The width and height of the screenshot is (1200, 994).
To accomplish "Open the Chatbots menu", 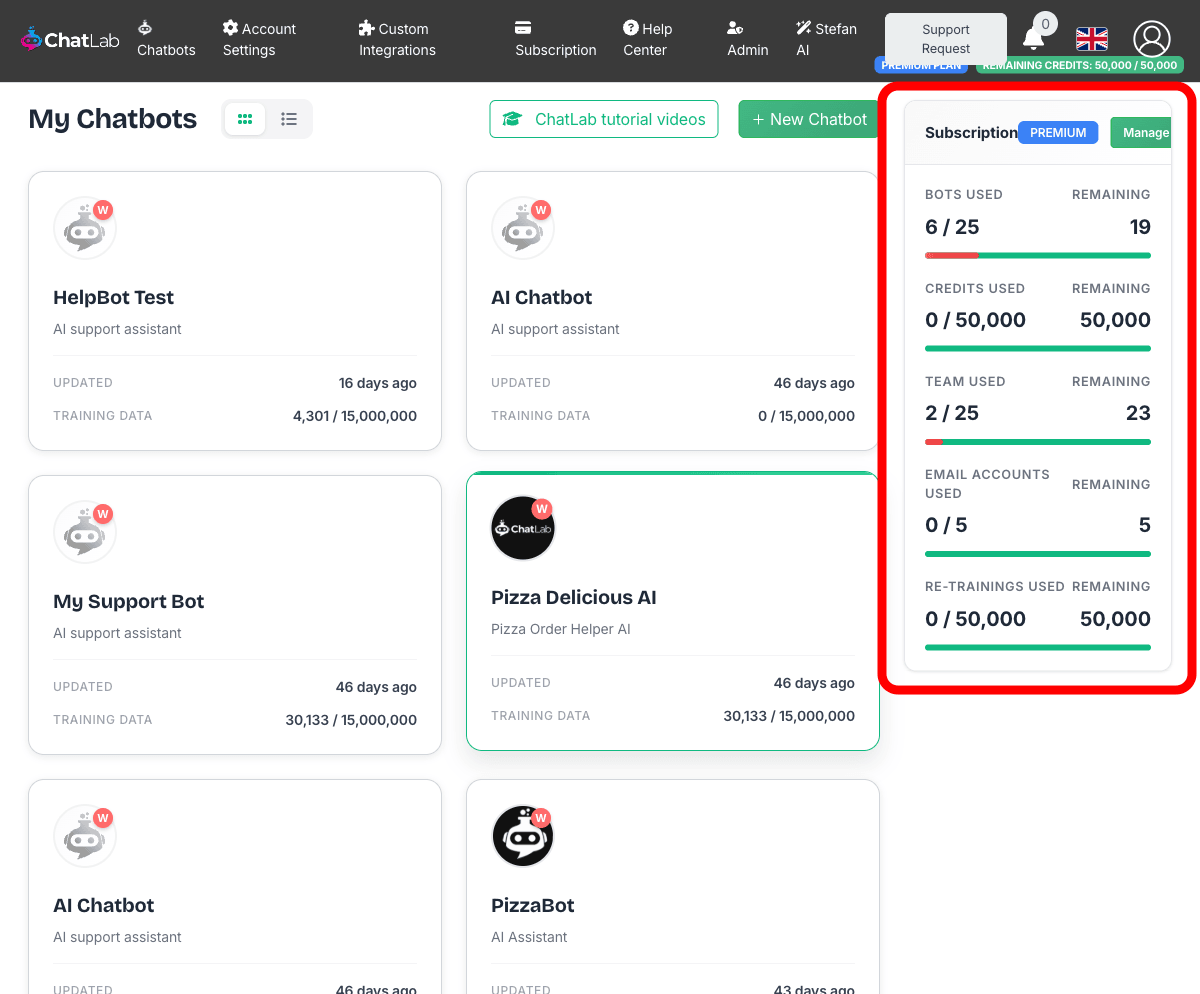I will click(166, 39).
